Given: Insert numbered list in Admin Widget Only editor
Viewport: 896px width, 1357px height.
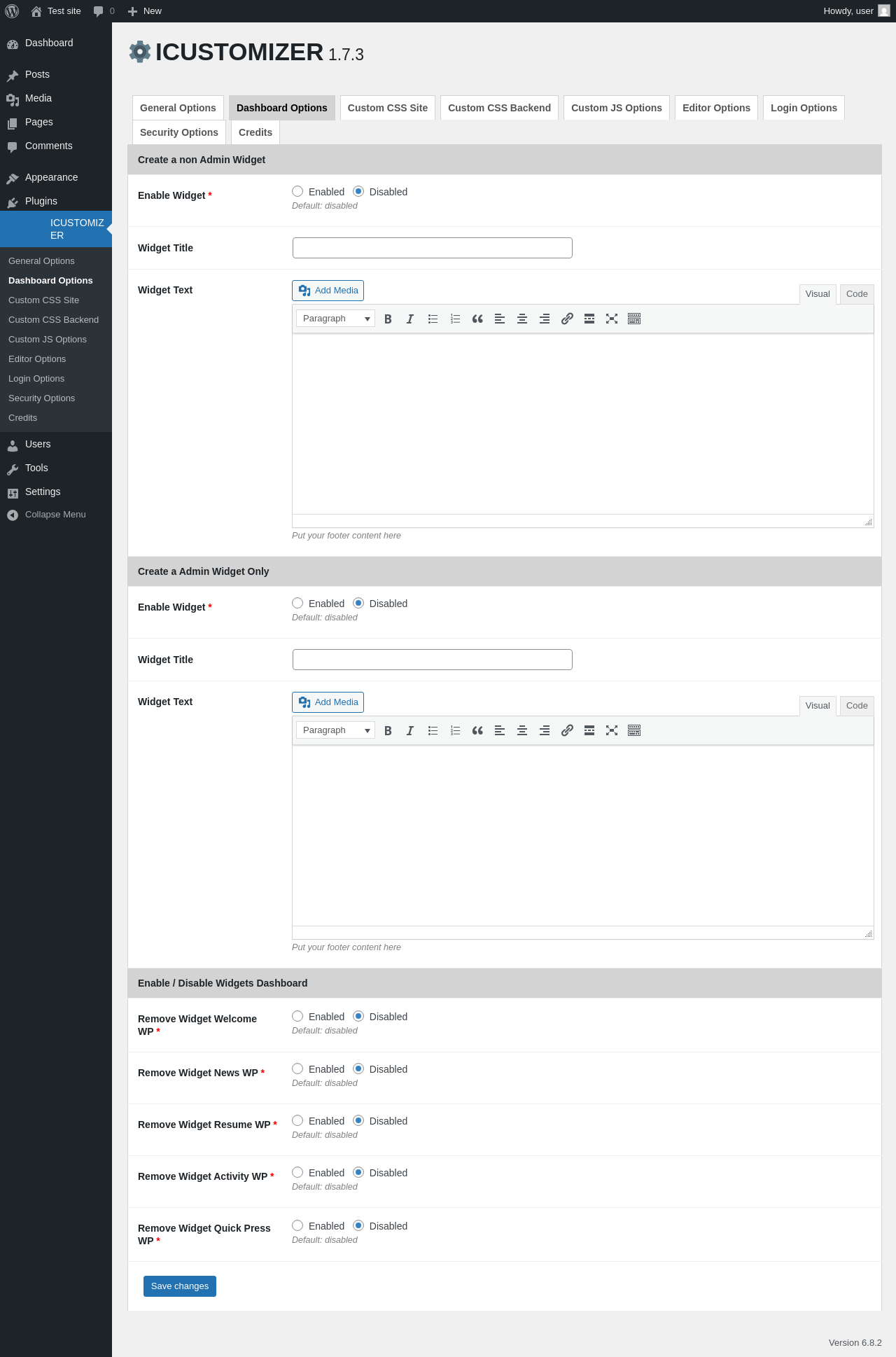Looking at the screenshot, I should coord(455,730).
